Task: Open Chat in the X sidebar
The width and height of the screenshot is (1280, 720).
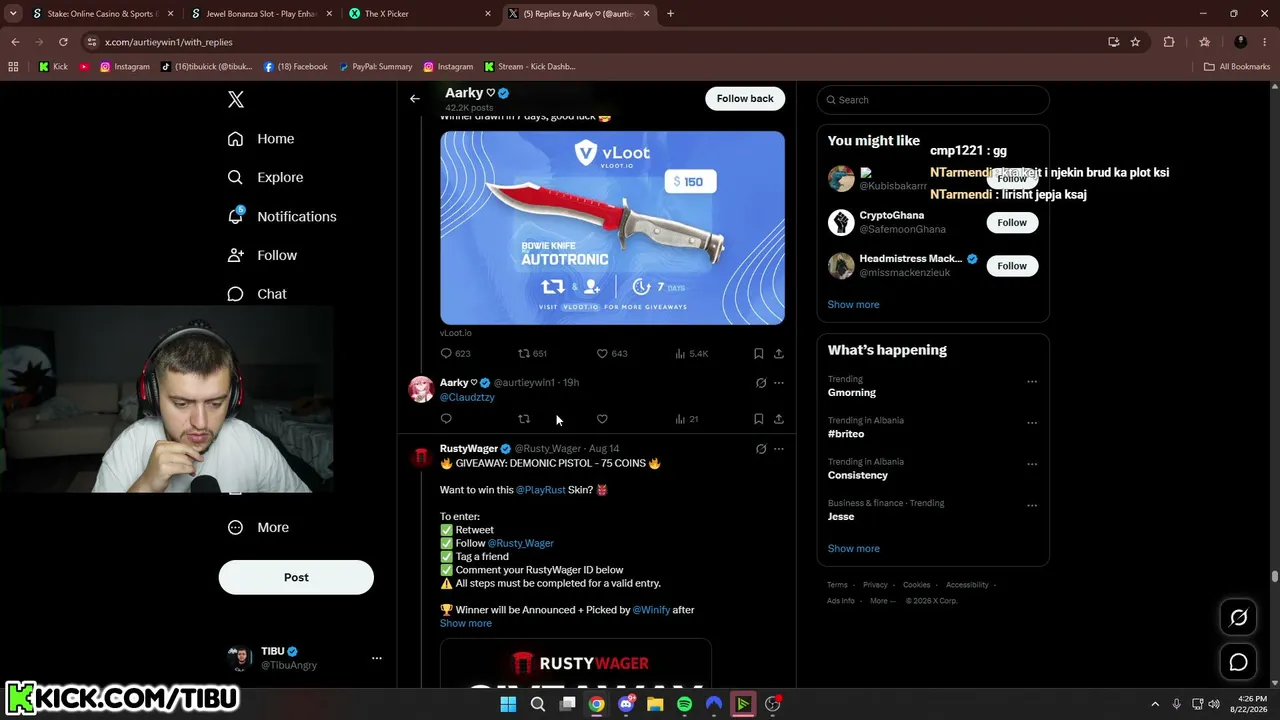Action: tap(257, 295)
